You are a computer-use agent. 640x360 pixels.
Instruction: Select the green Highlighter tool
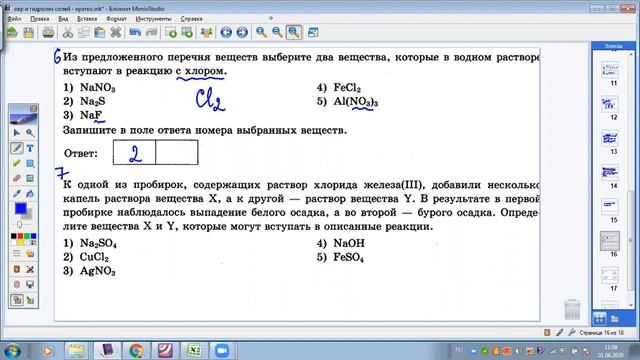(17, 164)
